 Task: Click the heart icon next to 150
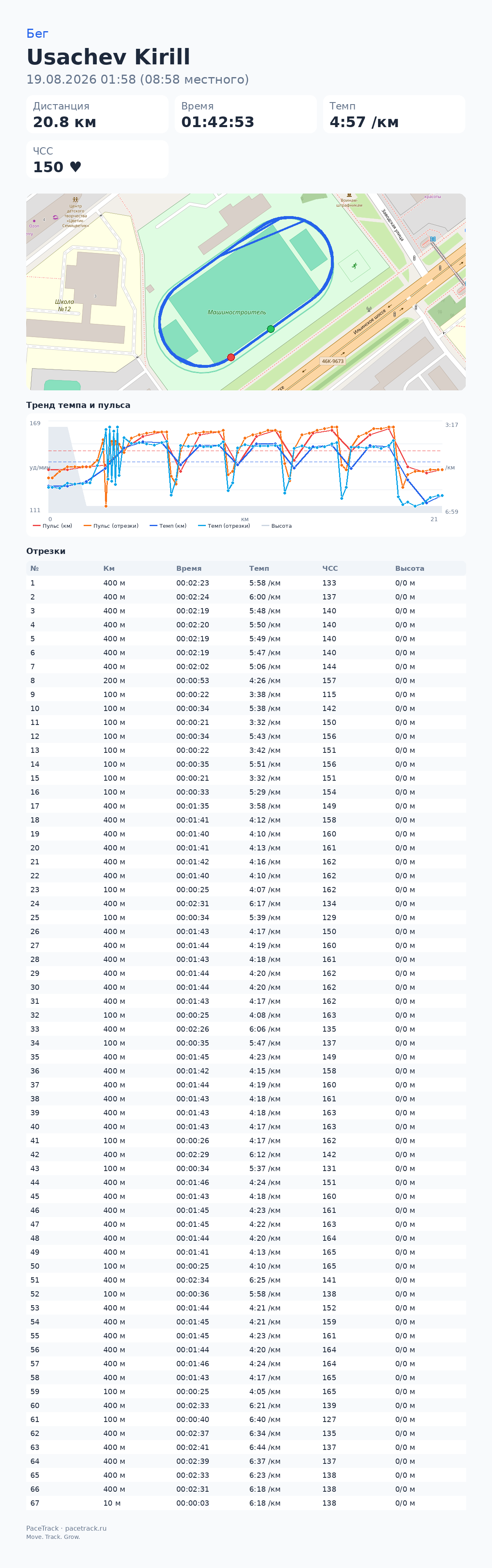(75, 167)
